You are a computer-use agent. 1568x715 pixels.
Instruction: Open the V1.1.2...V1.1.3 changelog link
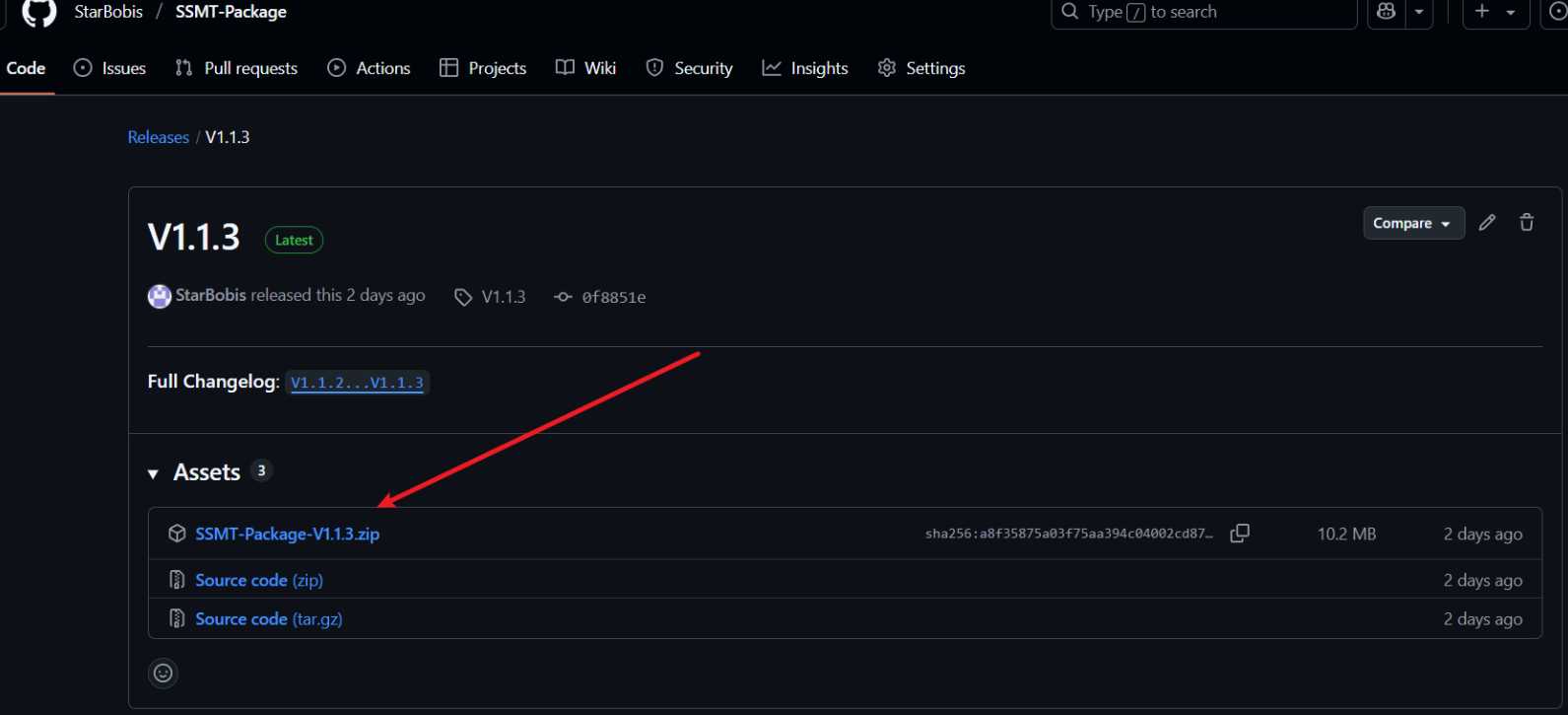point(357,383)
